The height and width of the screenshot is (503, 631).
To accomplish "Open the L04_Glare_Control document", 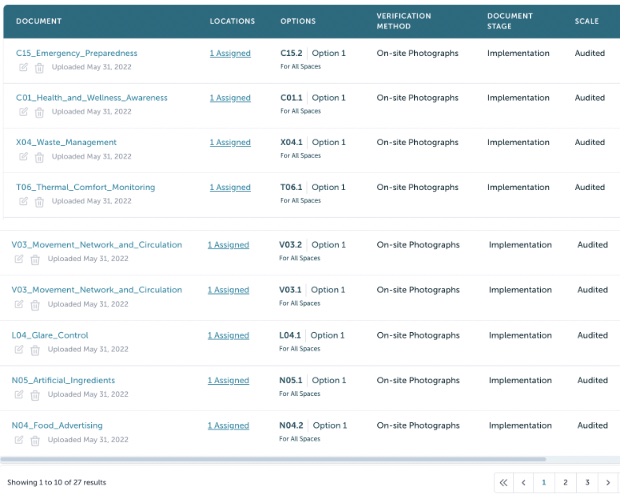I will [x=50, y=335].
